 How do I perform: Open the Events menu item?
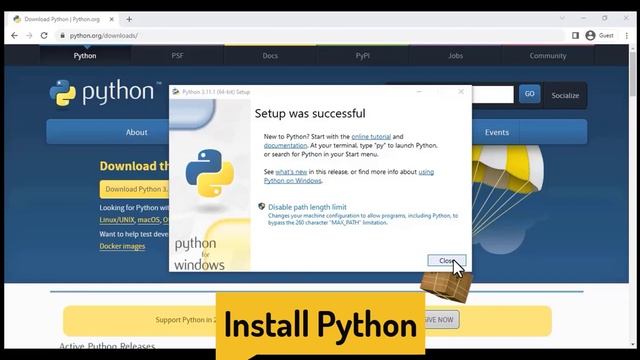click(497, 132)
